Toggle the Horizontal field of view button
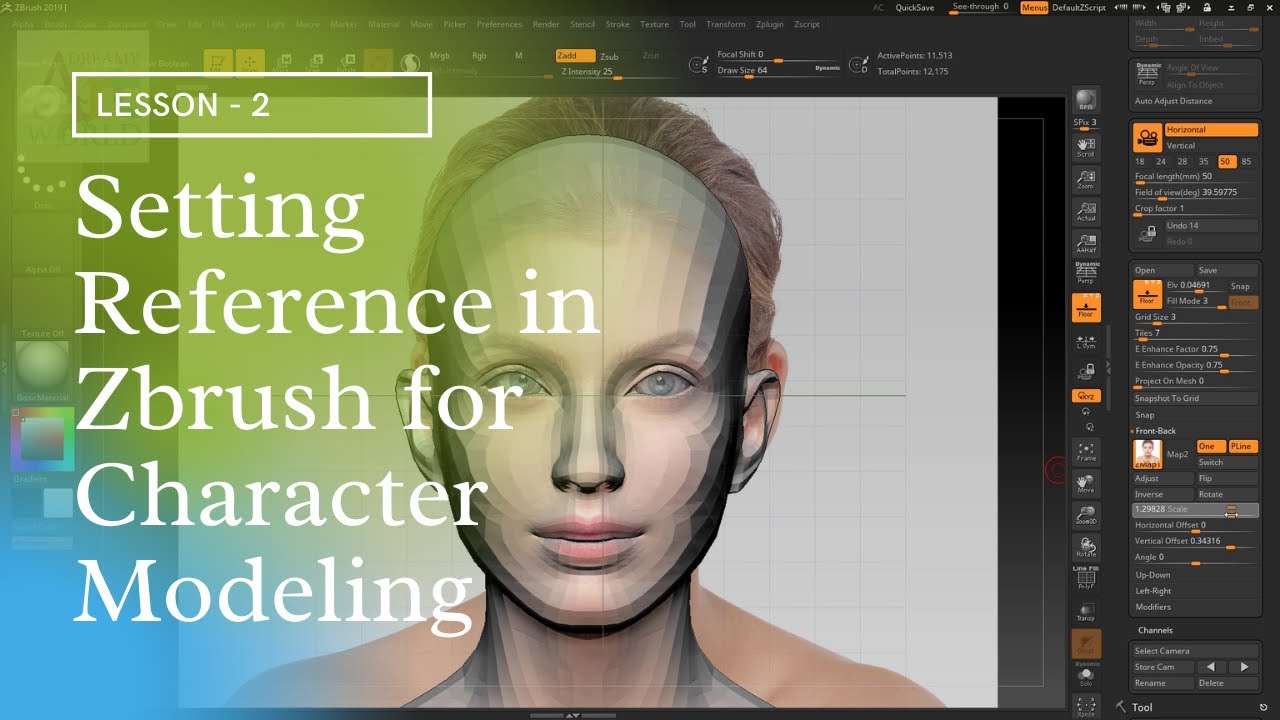 pos(1211,130)
